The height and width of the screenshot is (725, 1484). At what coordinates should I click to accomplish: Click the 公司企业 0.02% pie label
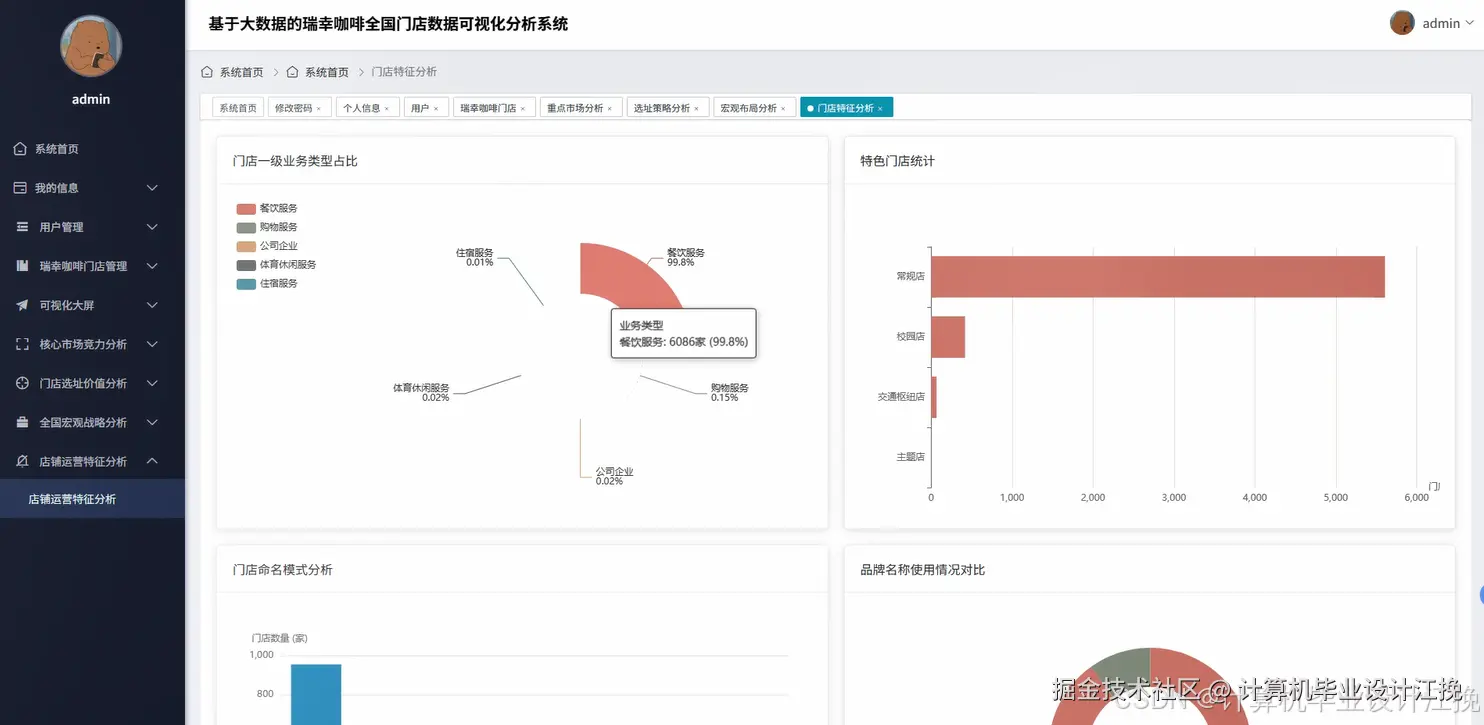pos(615,476)
